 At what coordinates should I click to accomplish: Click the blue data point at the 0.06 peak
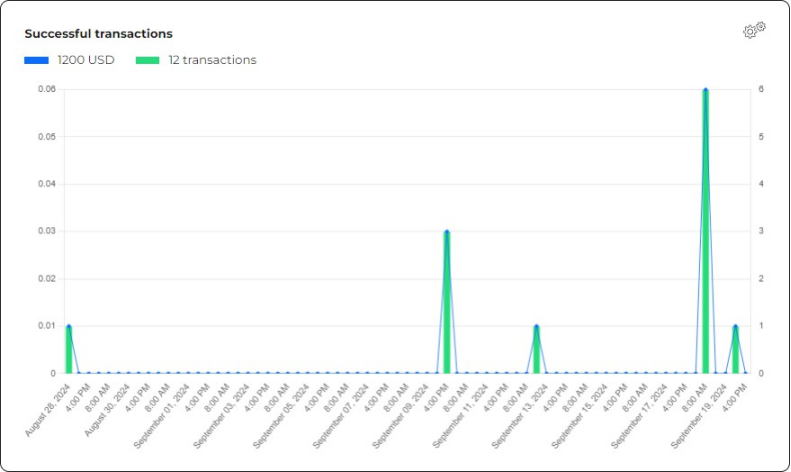(x=705, y=90)
